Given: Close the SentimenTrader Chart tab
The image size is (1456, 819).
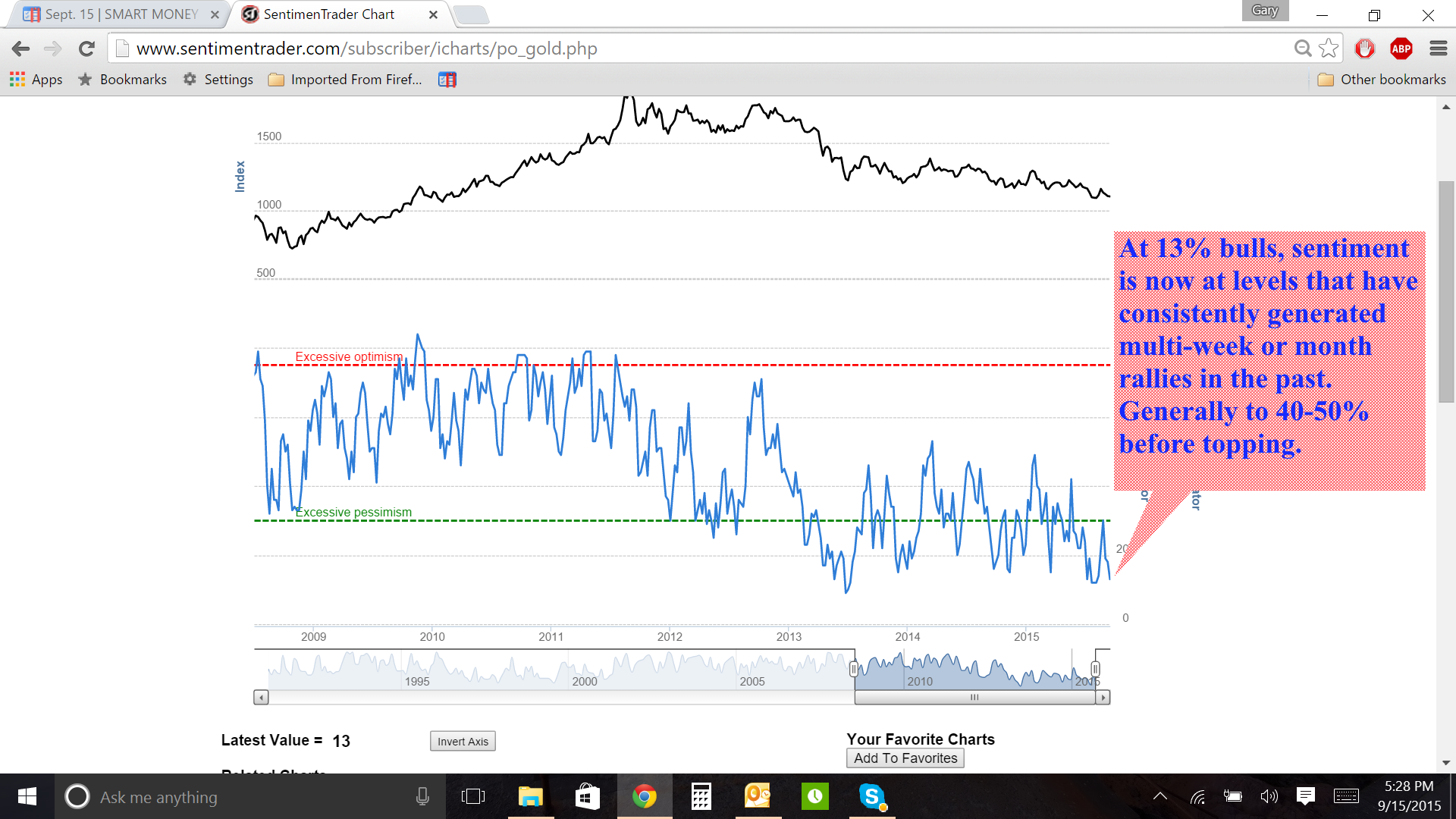Looking at the screenshot, I should click(433, 14).
